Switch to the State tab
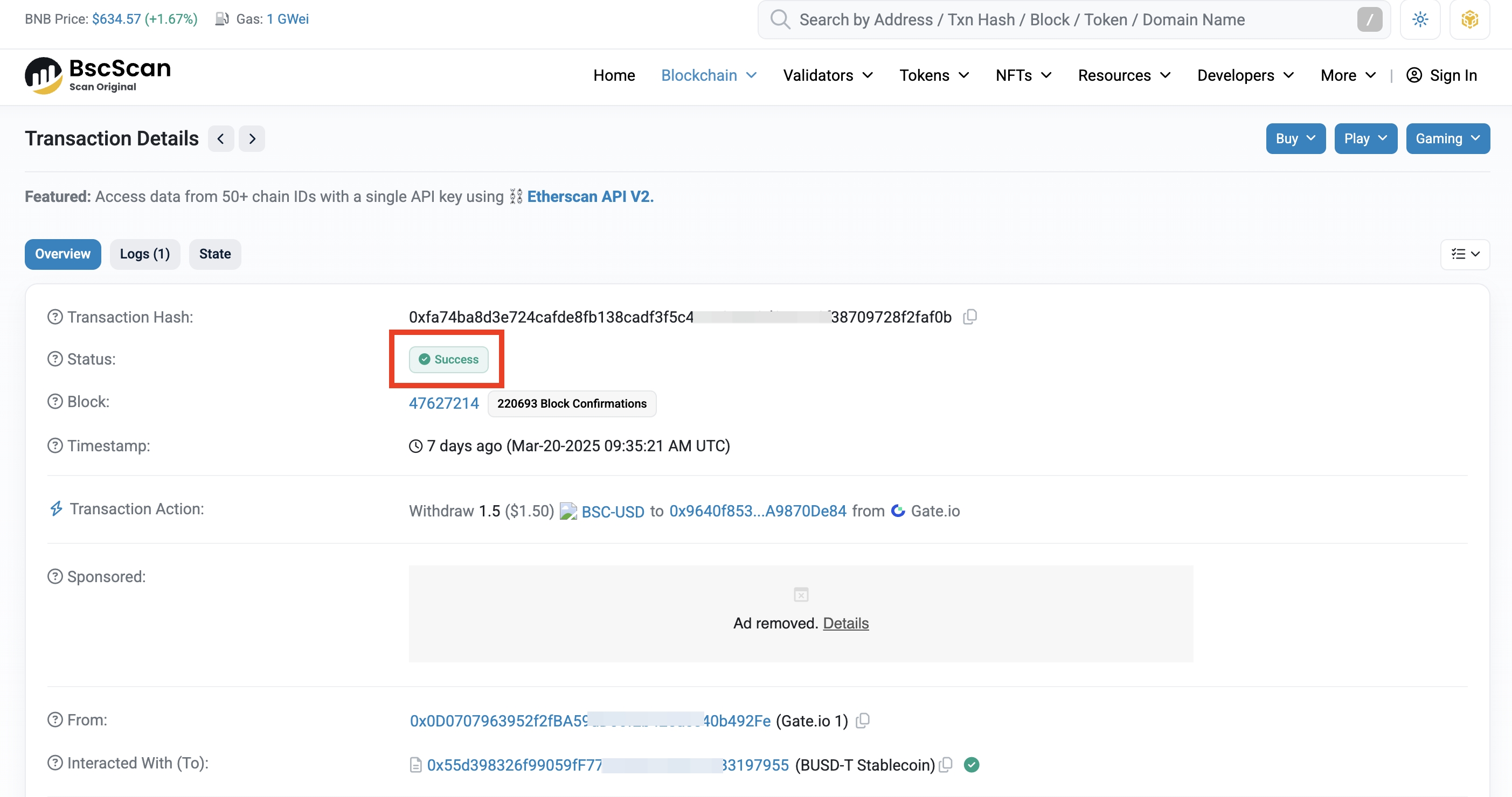 [215, 254]
